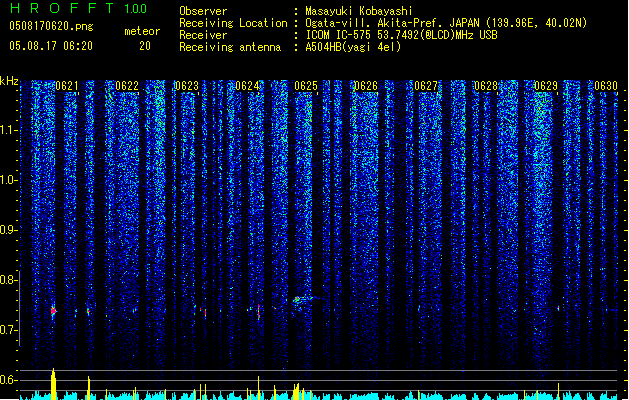629x400 pixels.
Task: Click the 0629 time marker
Action: [546, 86]
